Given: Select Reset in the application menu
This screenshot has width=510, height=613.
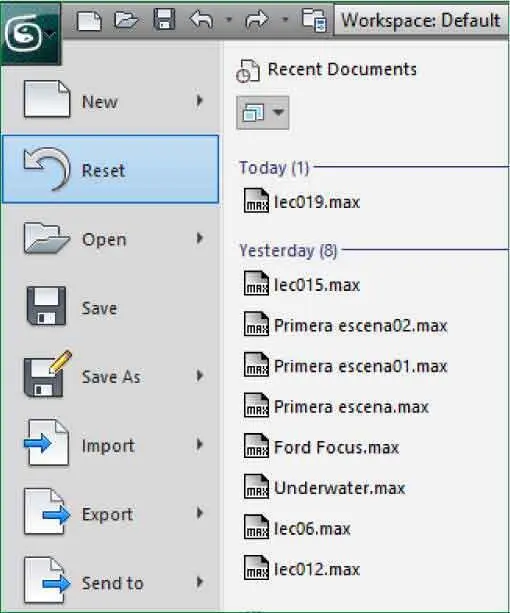Looking at the screenshot, I should (x=110, y=169).
